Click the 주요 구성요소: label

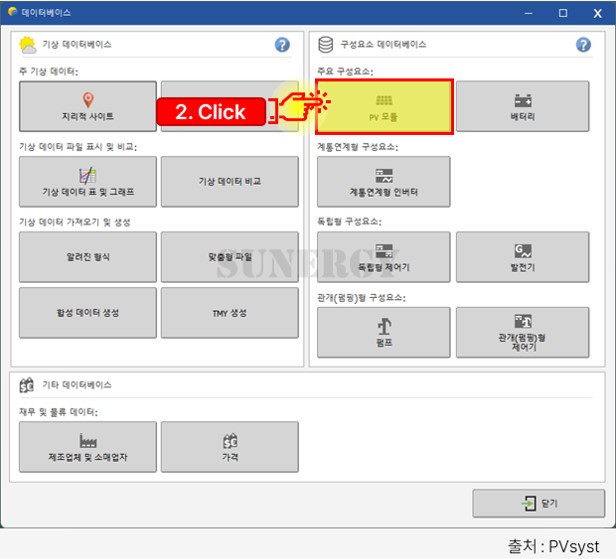pos(345,71)
